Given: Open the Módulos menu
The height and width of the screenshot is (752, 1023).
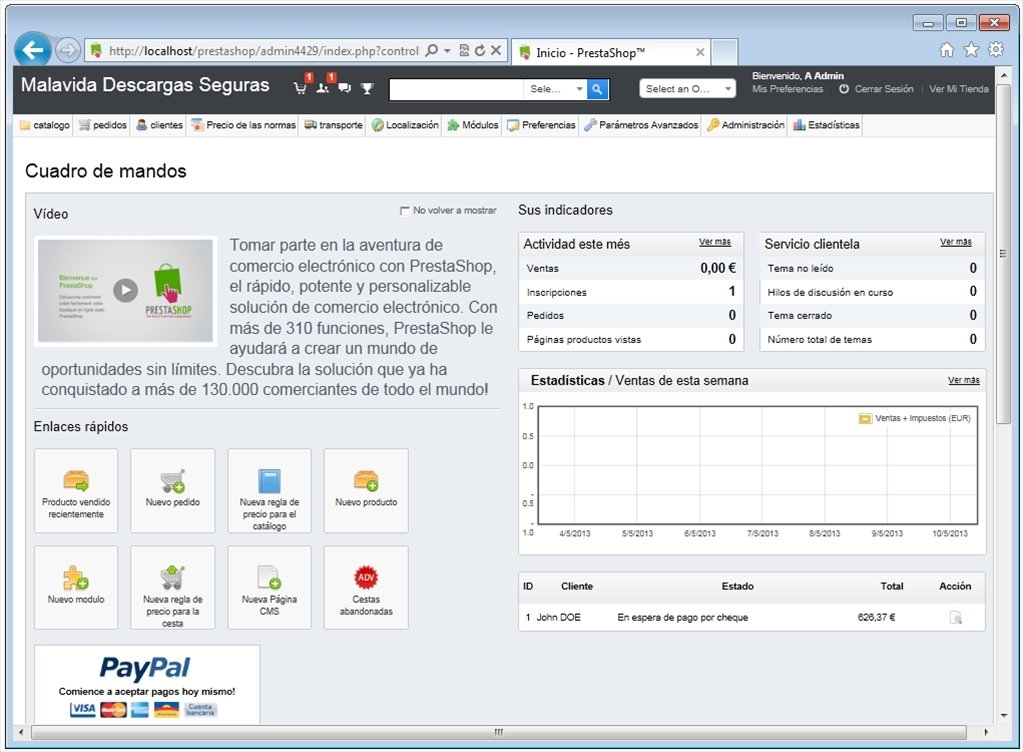Looking at the screenshot, I should point(473,125).
